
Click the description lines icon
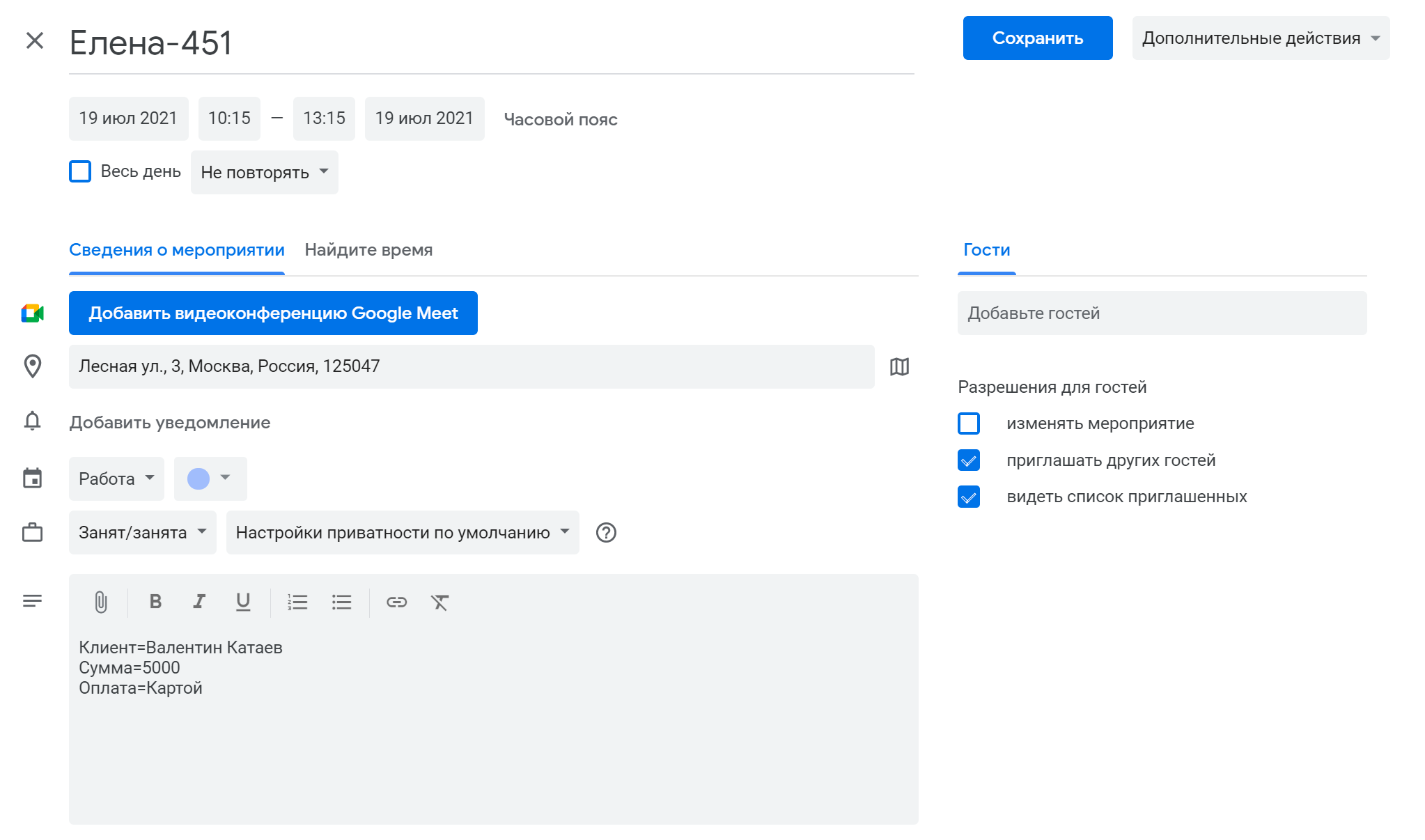[x=33, y=600]
